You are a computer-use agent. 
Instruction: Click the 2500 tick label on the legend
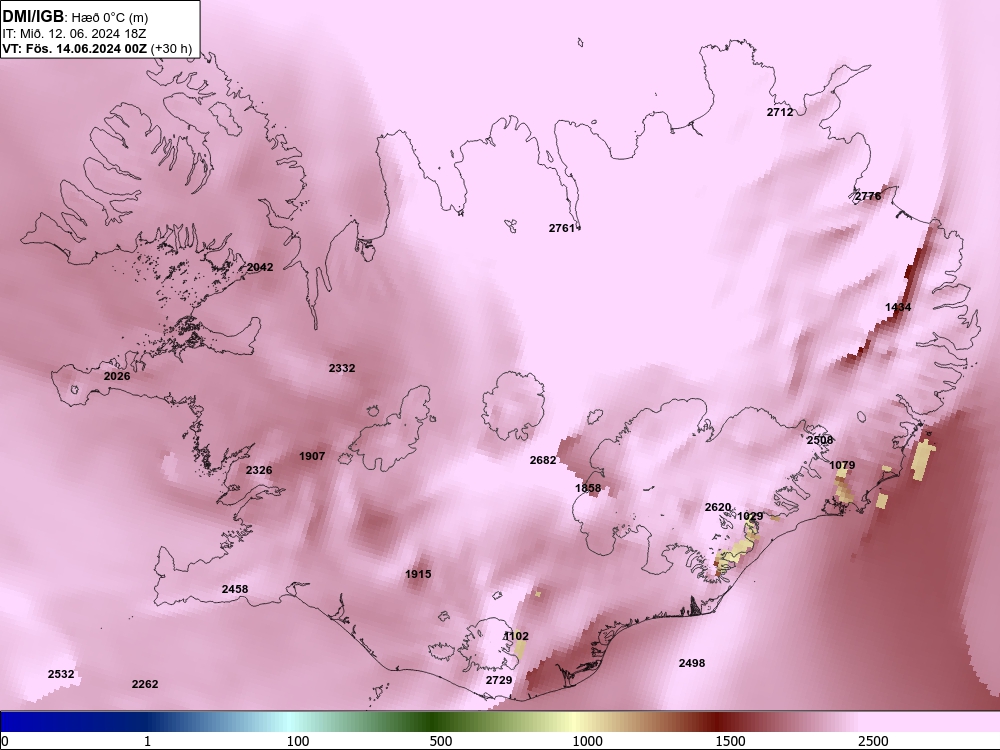point(873,741)
